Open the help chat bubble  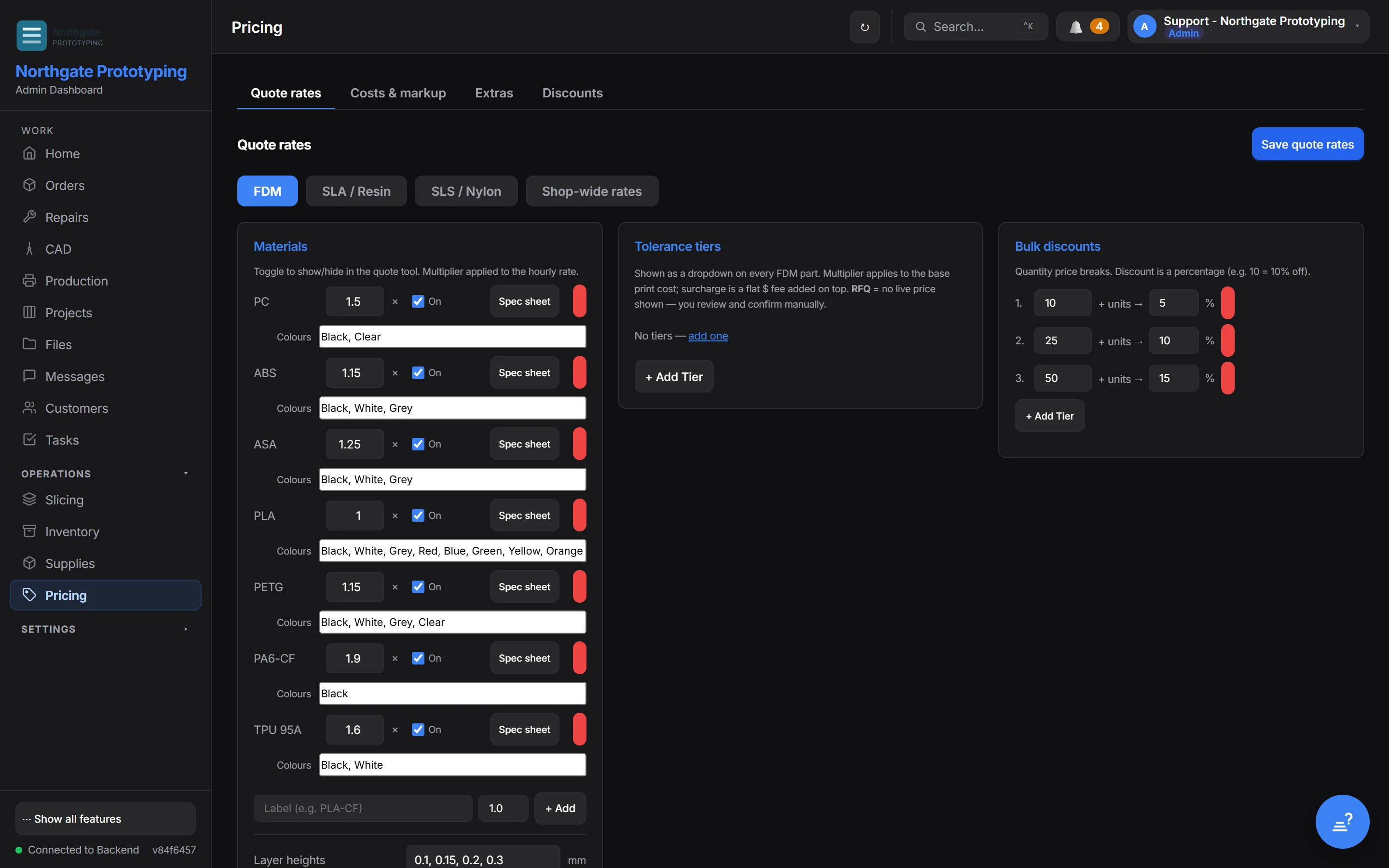(x=1342, y=822)
